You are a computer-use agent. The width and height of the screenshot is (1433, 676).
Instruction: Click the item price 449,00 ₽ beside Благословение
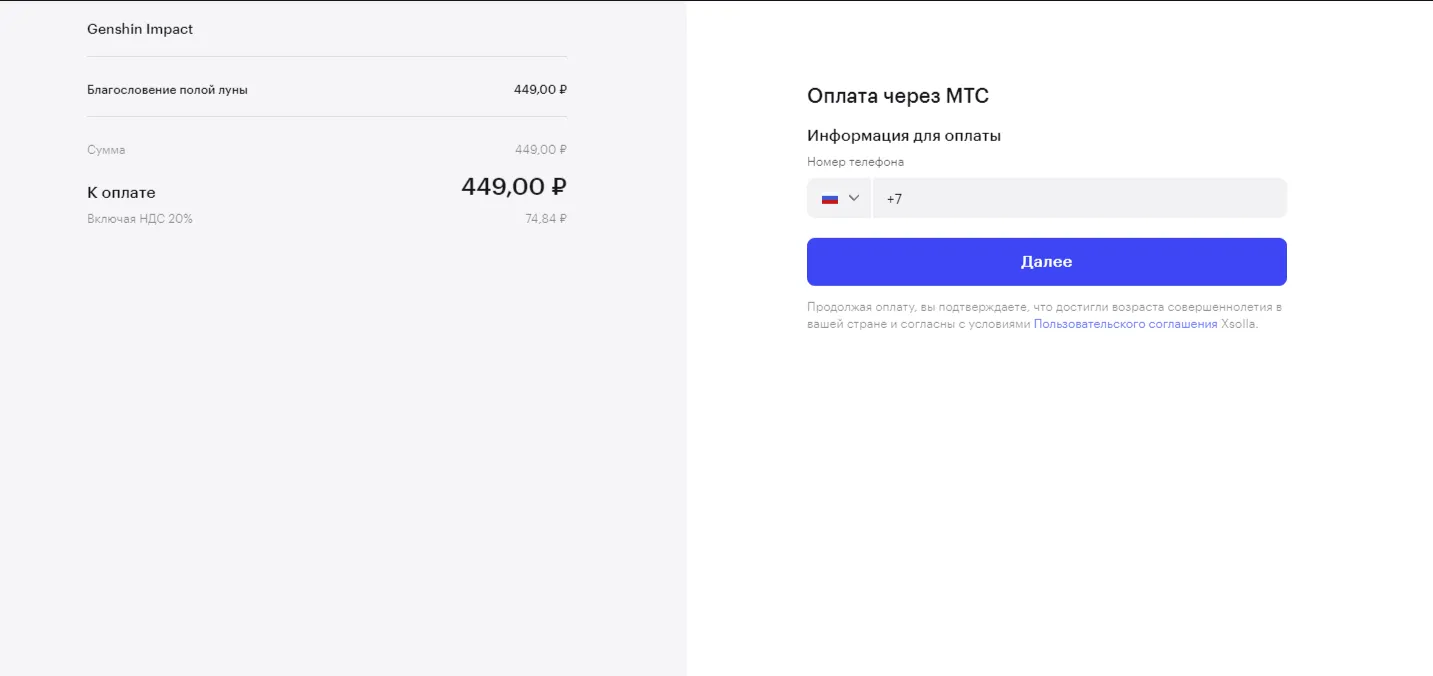[x=540, y=89]
